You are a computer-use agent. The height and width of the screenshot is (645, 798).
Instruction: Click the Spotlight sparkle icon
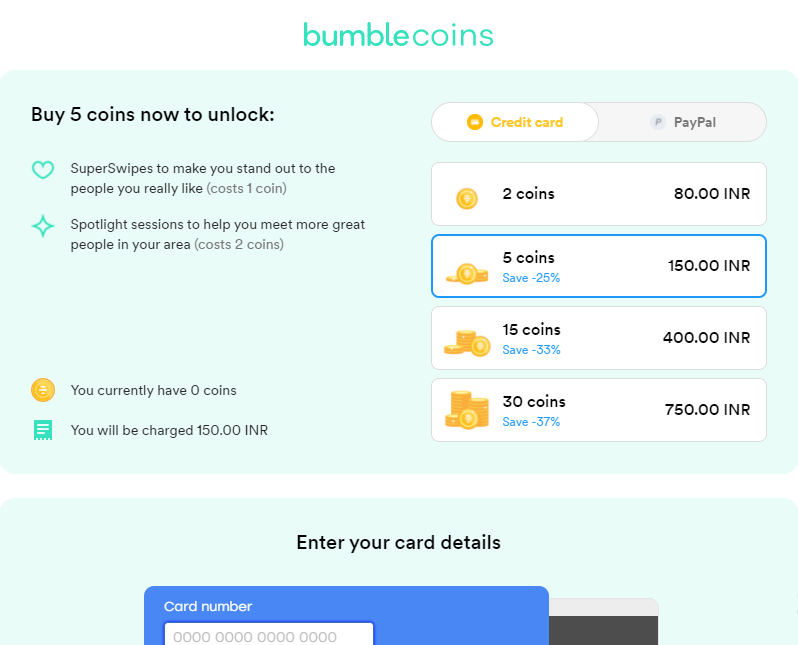coord(43,226)
